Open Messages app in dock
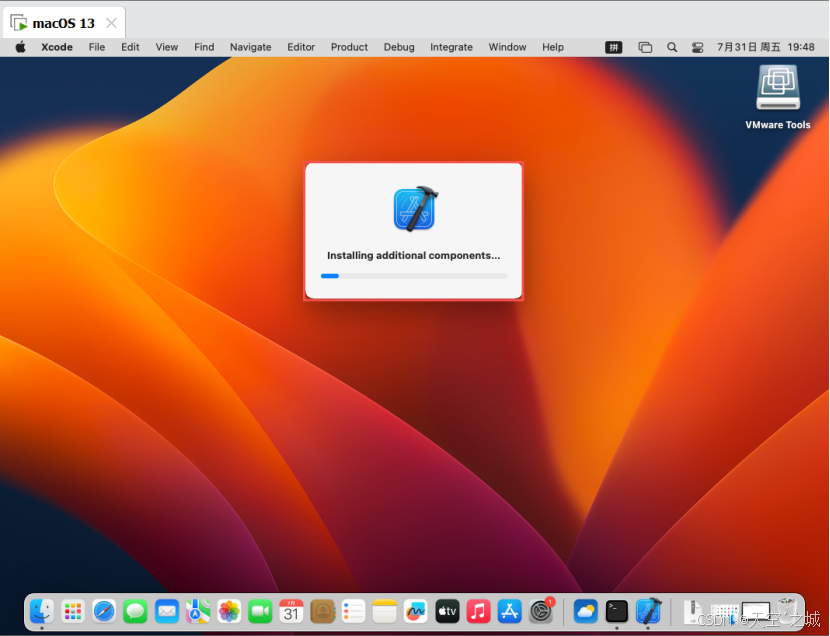Image resolution: width=830 pixels, height=636 pixels. pos(136,611)
